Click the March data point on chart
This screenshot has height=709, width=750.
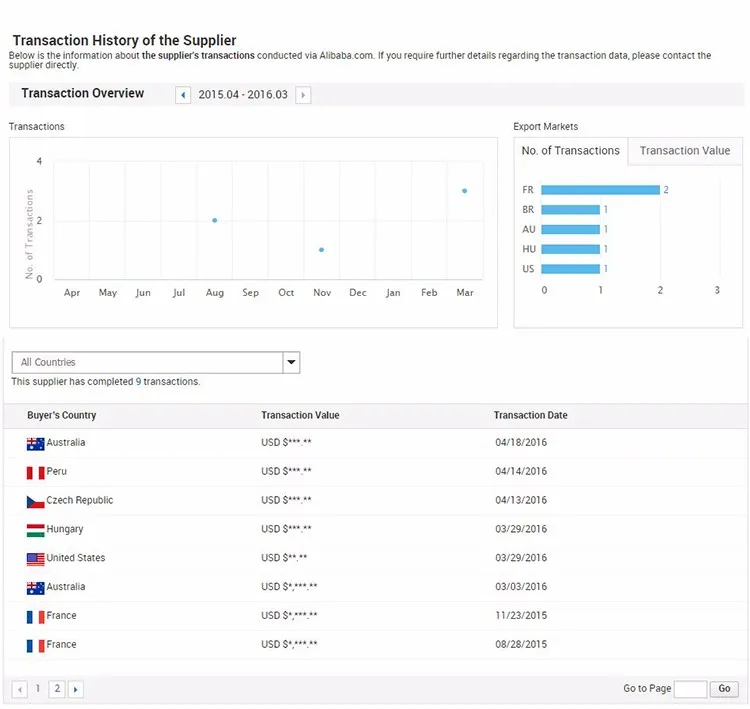464,191
